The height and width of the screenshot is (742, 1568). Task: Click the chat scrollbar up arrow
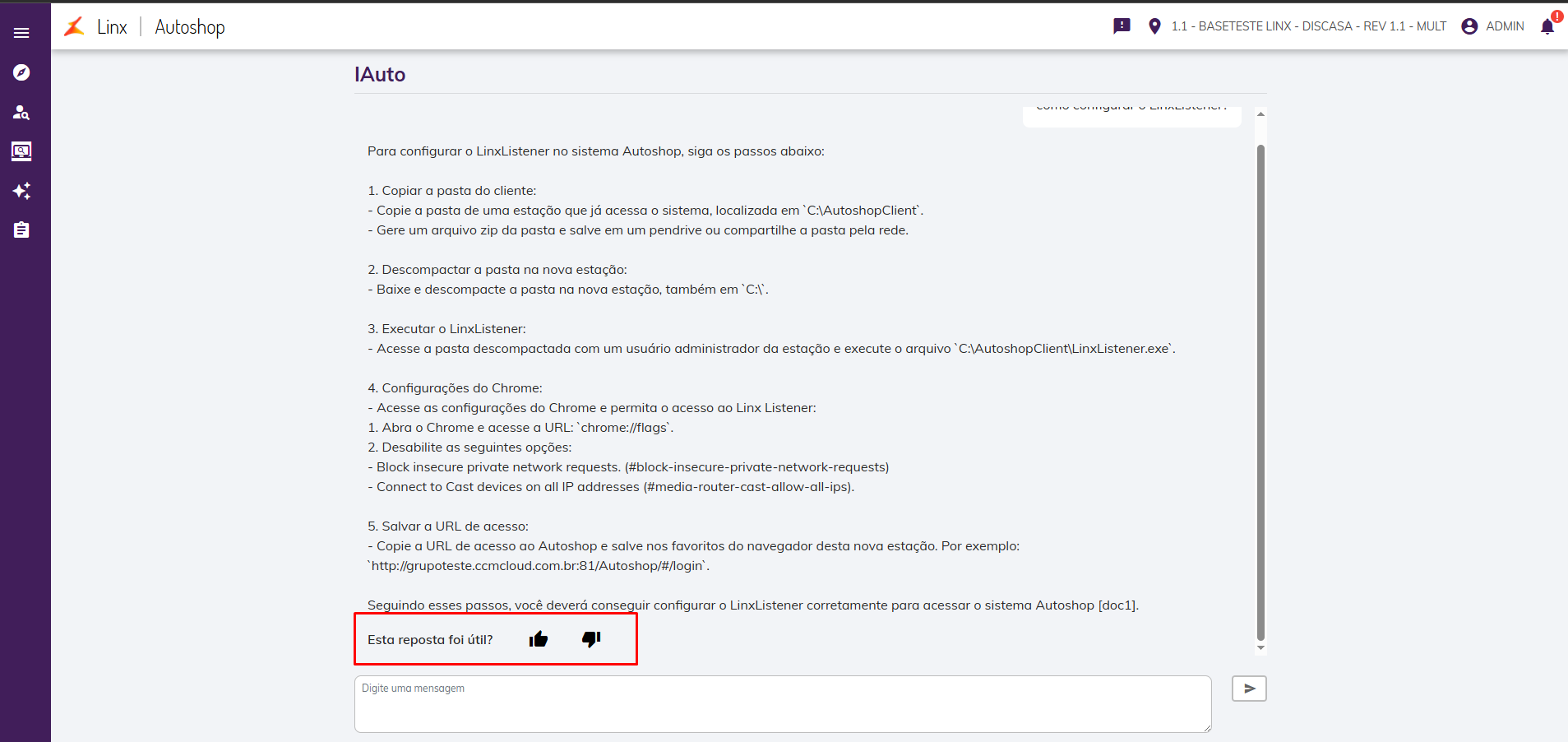pos(1260,114)
